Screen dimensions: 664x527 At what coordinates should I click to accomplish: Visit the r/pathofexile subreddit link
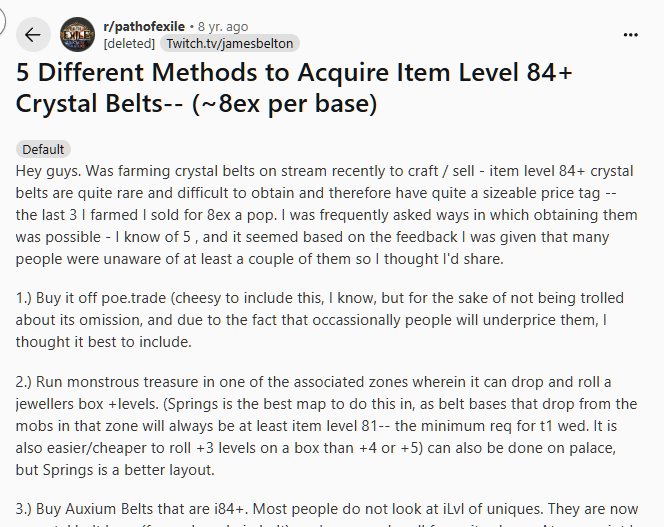(144, 27)
